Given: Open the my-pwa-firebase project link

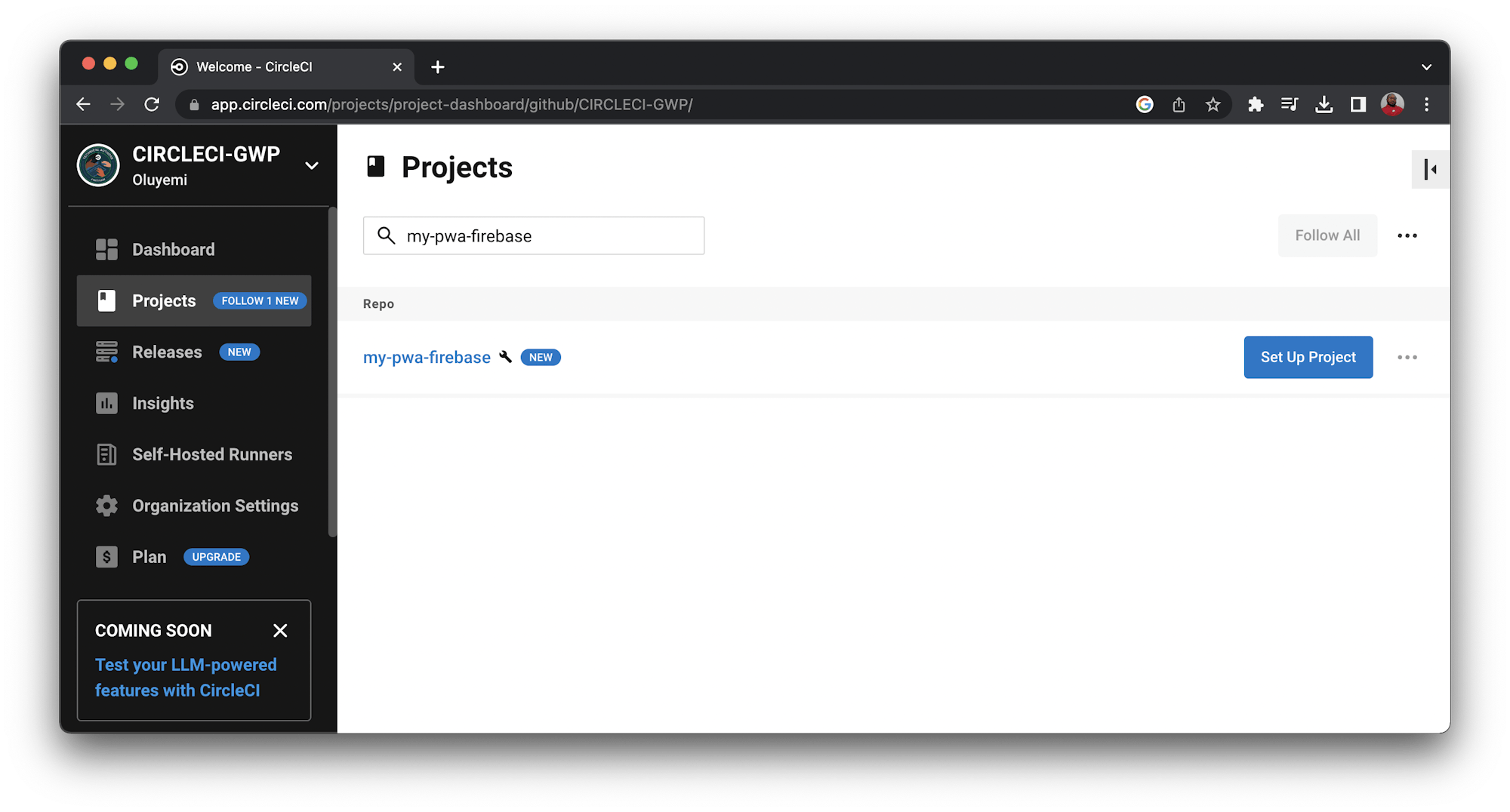Looking at the screenshot, I should (427, 357).
